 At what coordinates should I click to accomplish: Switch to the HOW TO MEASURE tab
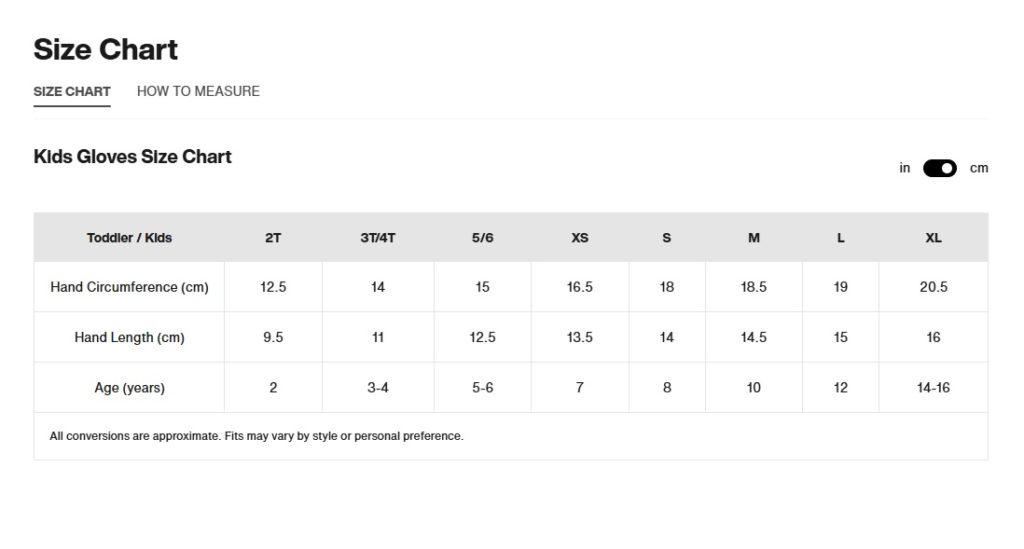198,91
